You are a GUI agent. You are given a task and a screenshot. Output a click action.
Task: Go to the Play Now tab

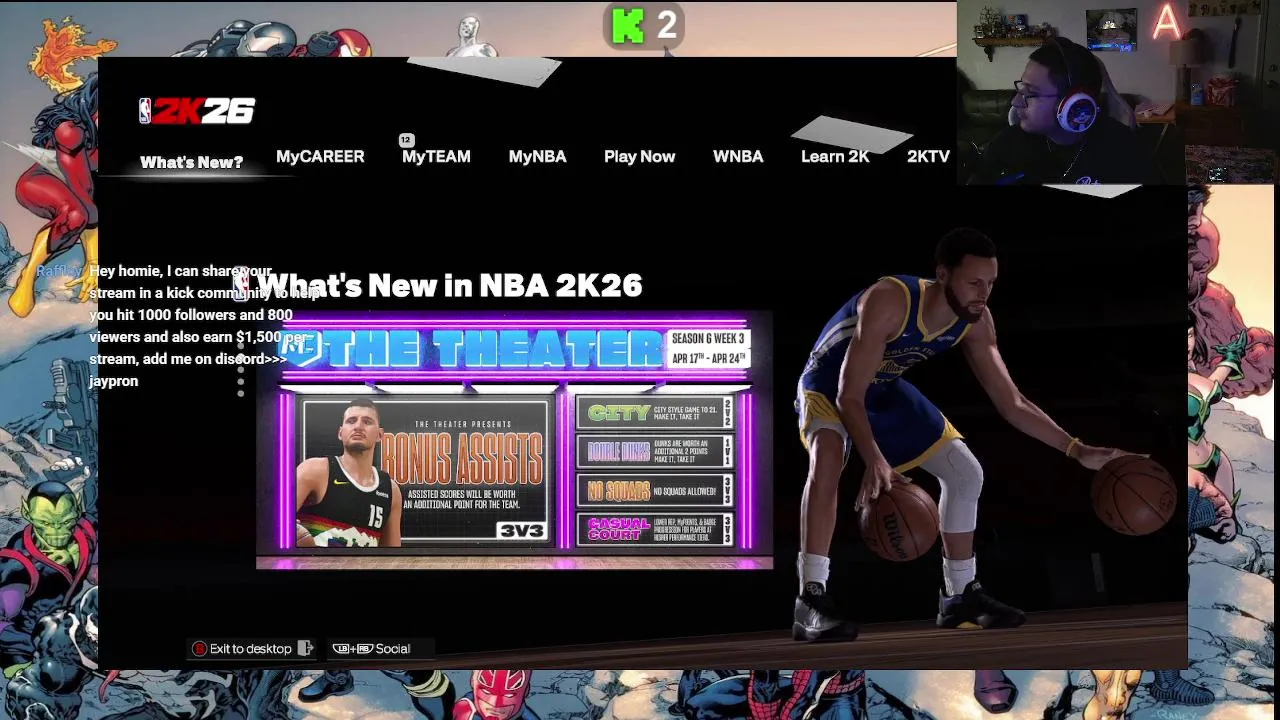639,156
